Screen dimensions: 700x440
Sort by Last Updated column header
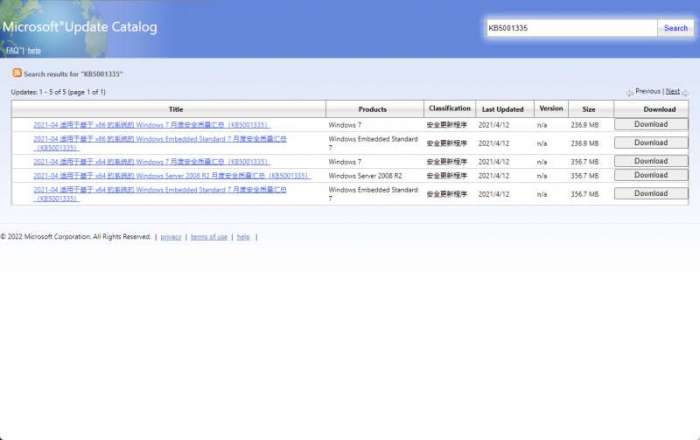pos(505,109)
